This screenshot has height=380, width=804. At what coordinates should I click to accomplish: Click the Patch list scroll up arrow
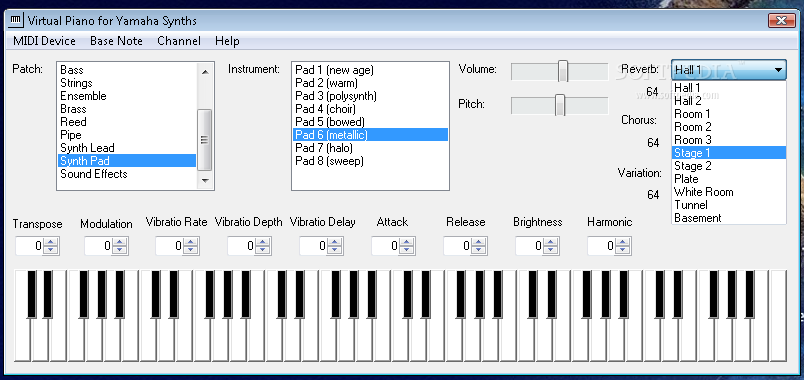click(205, 72)
